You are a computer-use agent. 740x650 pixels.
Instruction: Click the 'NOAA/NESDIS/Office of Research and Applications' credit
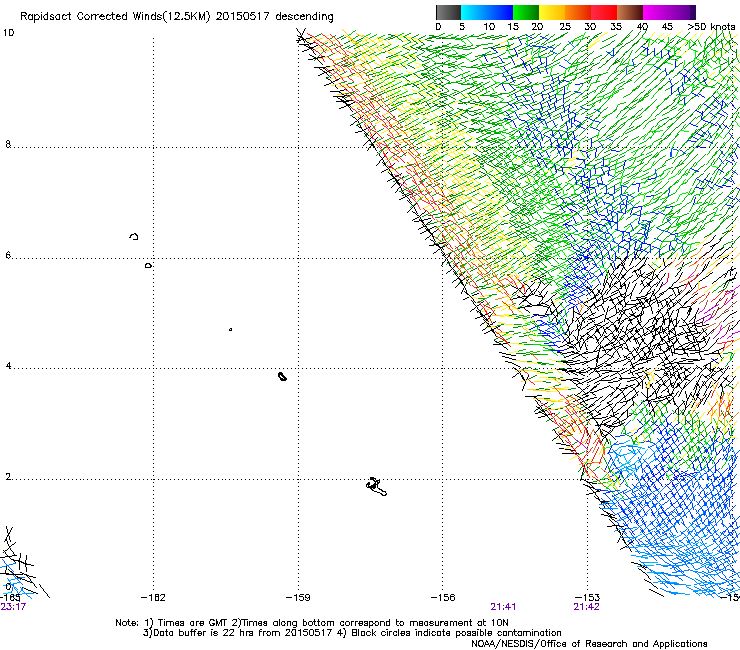click(589, 644)
